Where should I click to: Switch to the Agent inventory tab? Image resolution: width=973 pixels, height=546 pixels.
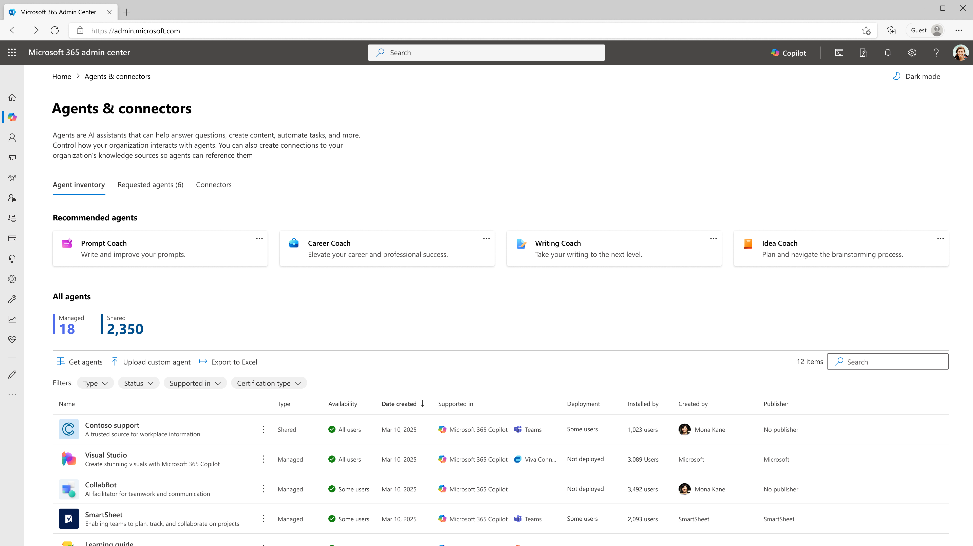click(79, 185)
